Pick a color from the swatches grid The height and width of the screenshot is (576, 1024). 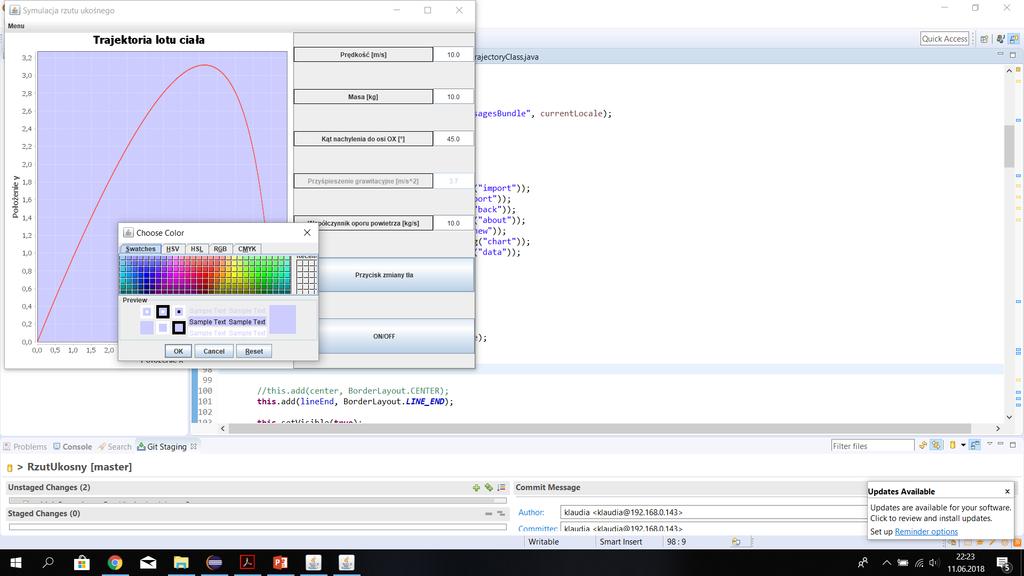tap(205, 275)
